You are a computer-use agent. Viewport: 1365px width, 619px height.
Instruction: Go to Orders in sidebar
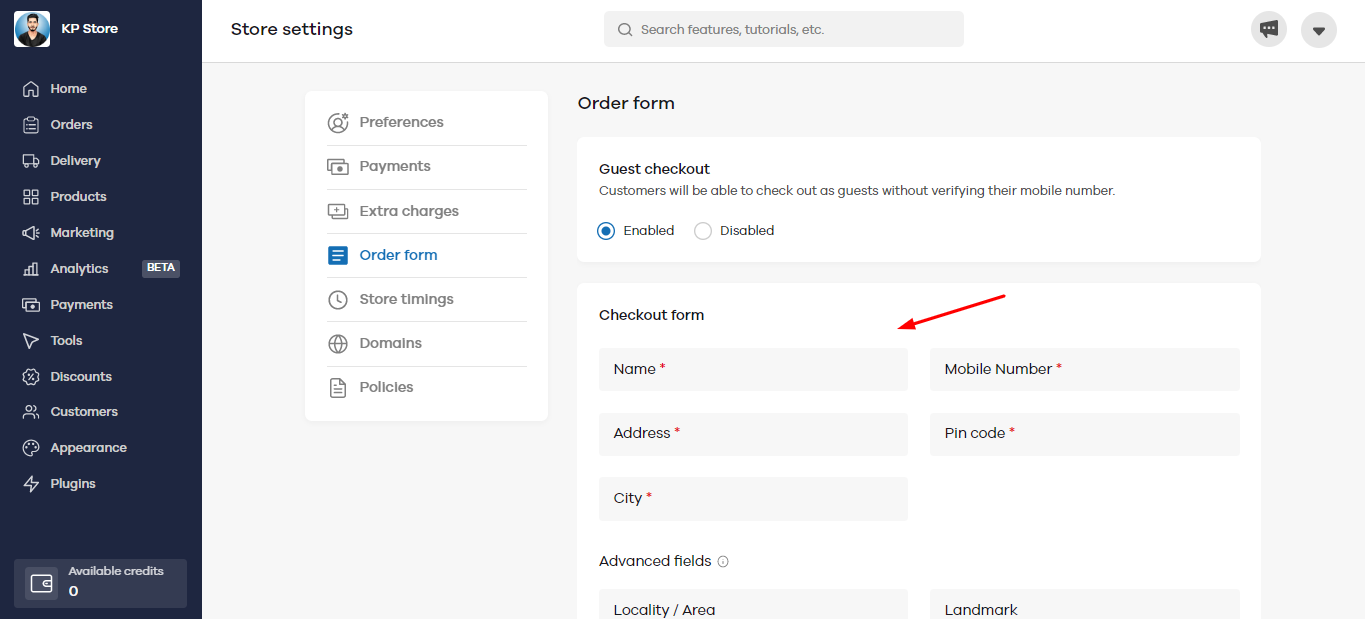pyautogui.click(x=71, y=125)
